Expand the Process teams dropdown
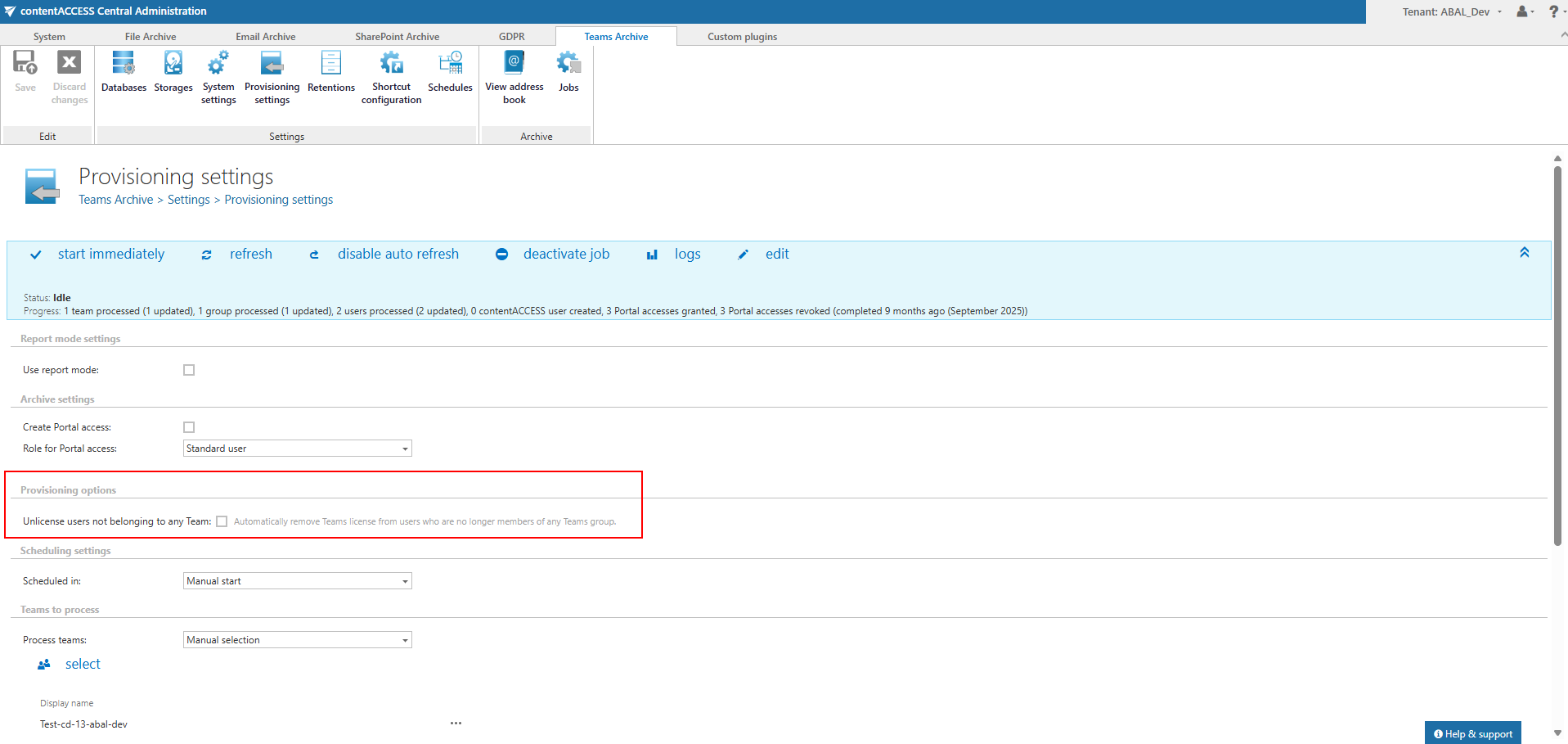 point(298,640)
